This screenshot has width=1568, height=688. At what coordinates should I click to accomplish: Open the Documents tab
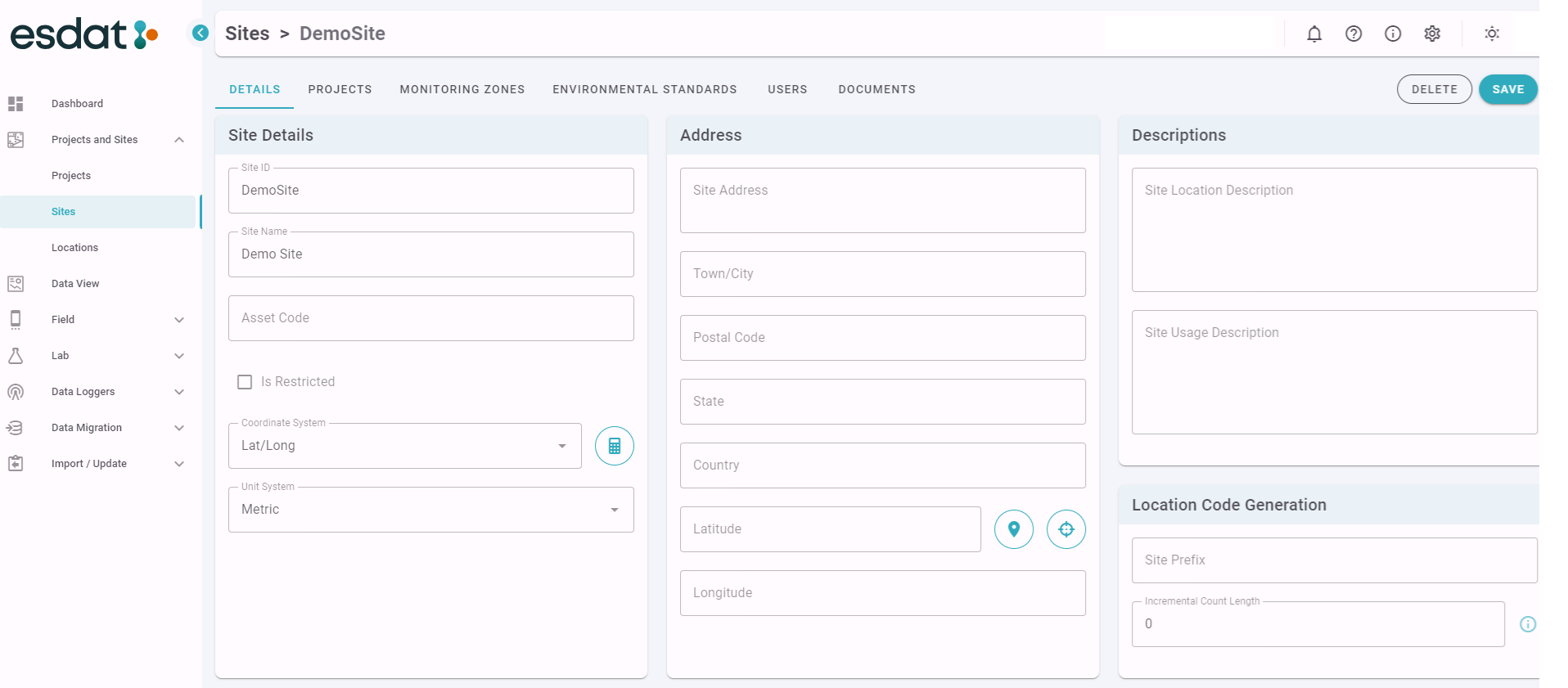[877, 90]
